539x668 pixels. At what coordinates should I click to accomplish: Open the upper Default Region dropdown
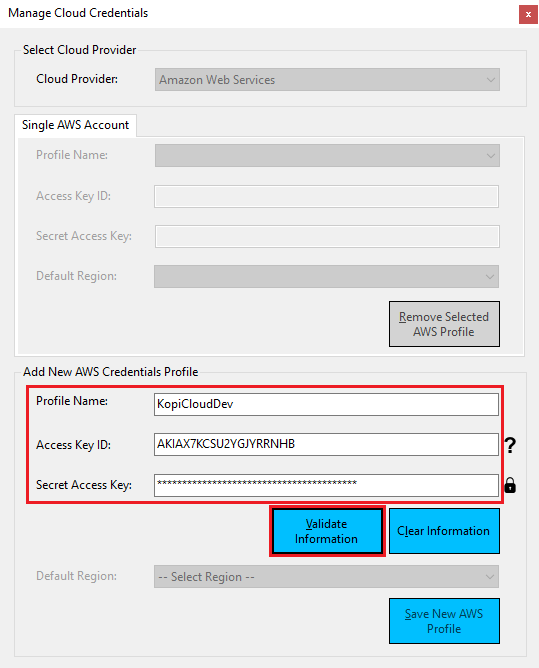coord(326,276)
